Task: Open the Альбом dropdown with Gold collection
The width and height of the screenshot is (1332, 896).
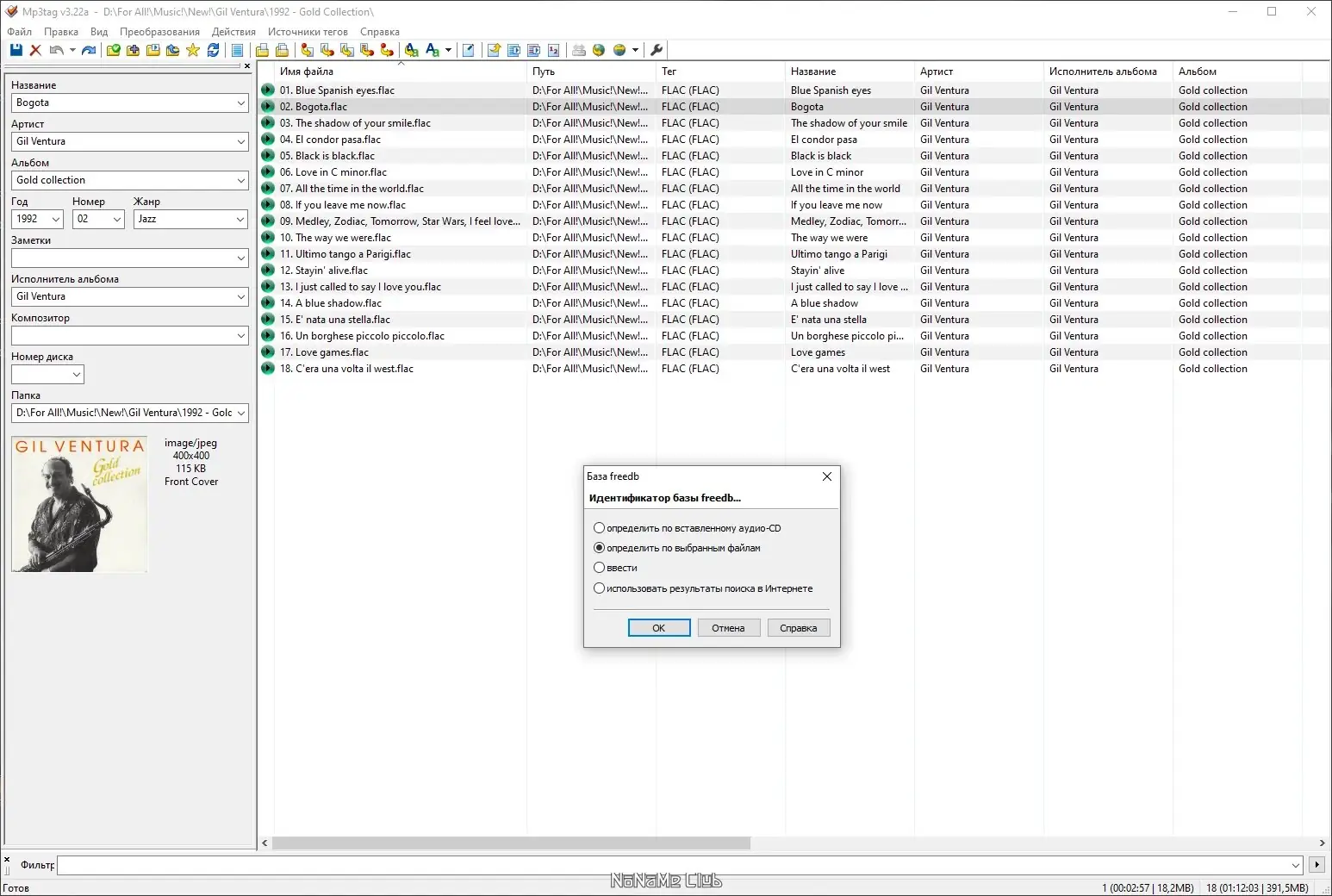Action: point(240,181)
